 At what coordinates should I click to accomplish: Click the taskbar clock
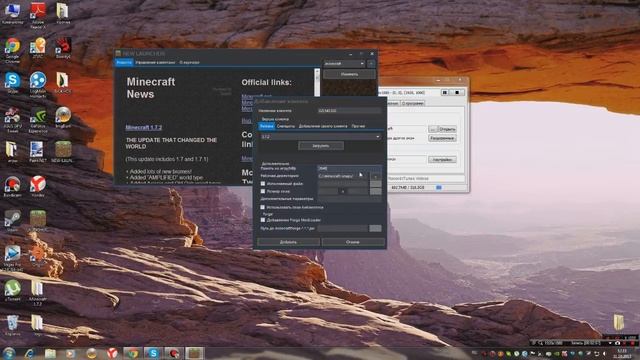pyautogui.click(x=622, y=353)
